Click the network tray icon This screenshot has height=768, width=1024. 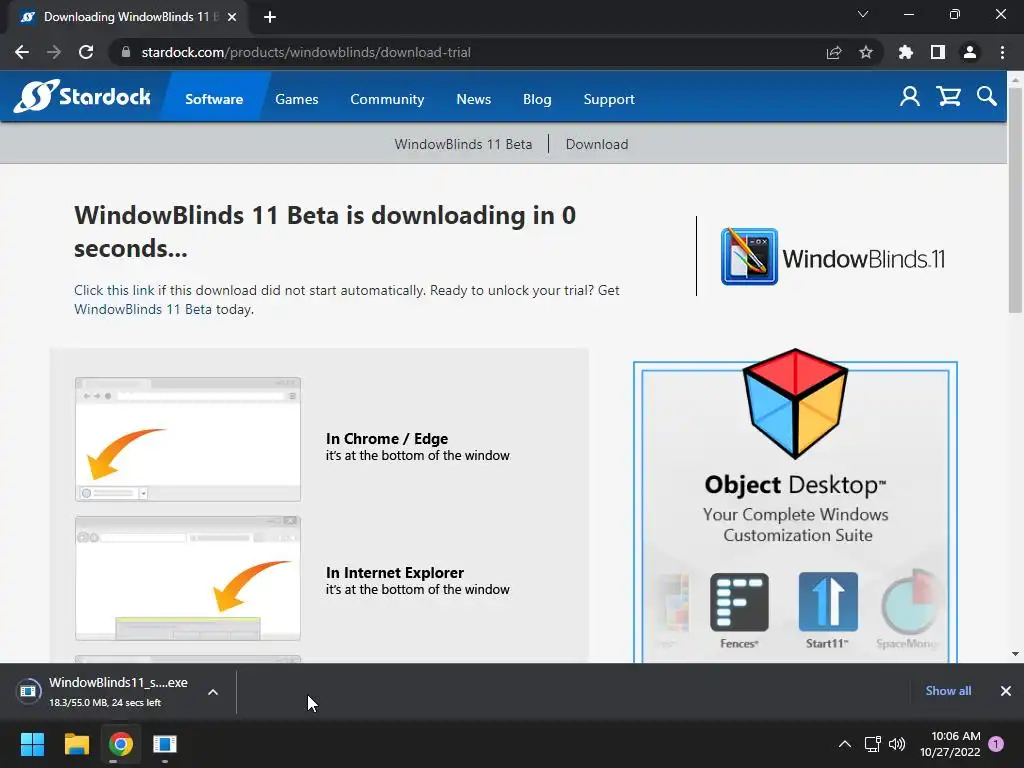[x=872, y=744]
